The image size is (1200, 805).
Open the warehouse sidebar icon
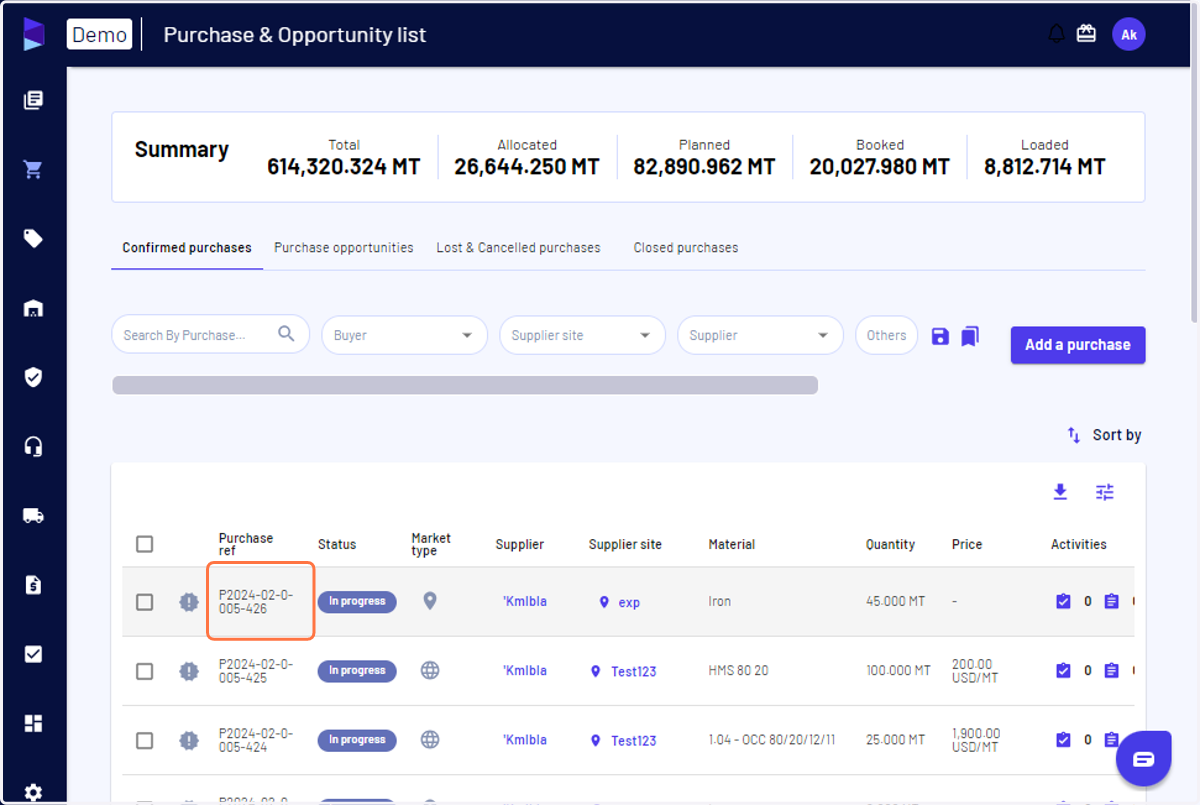click(33, 308)
